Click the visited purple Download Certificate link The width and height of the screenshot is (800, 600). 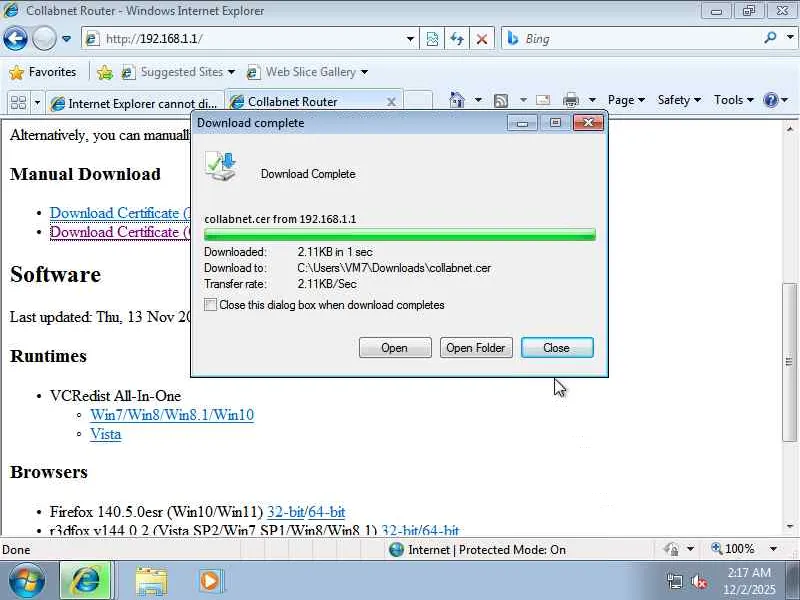(x=120, y=232)
